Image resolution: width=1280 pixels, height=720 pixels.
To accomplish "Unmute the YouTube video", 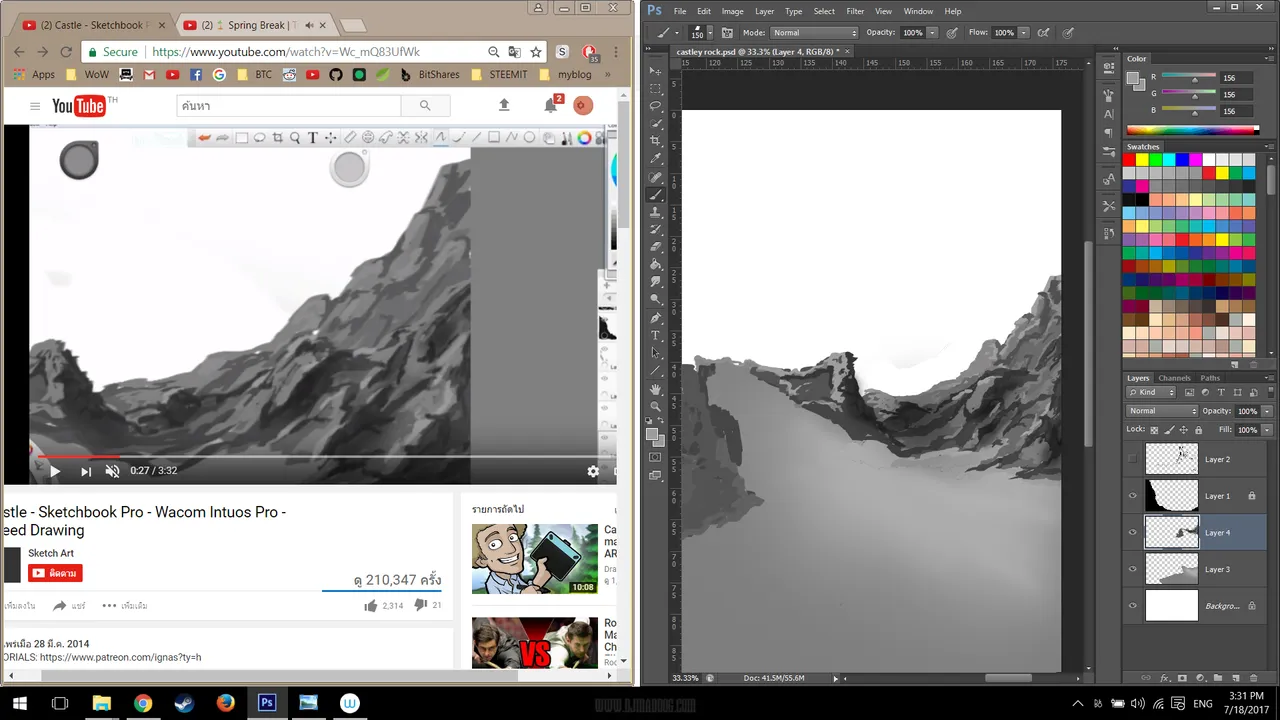I will tap(112, 471).
